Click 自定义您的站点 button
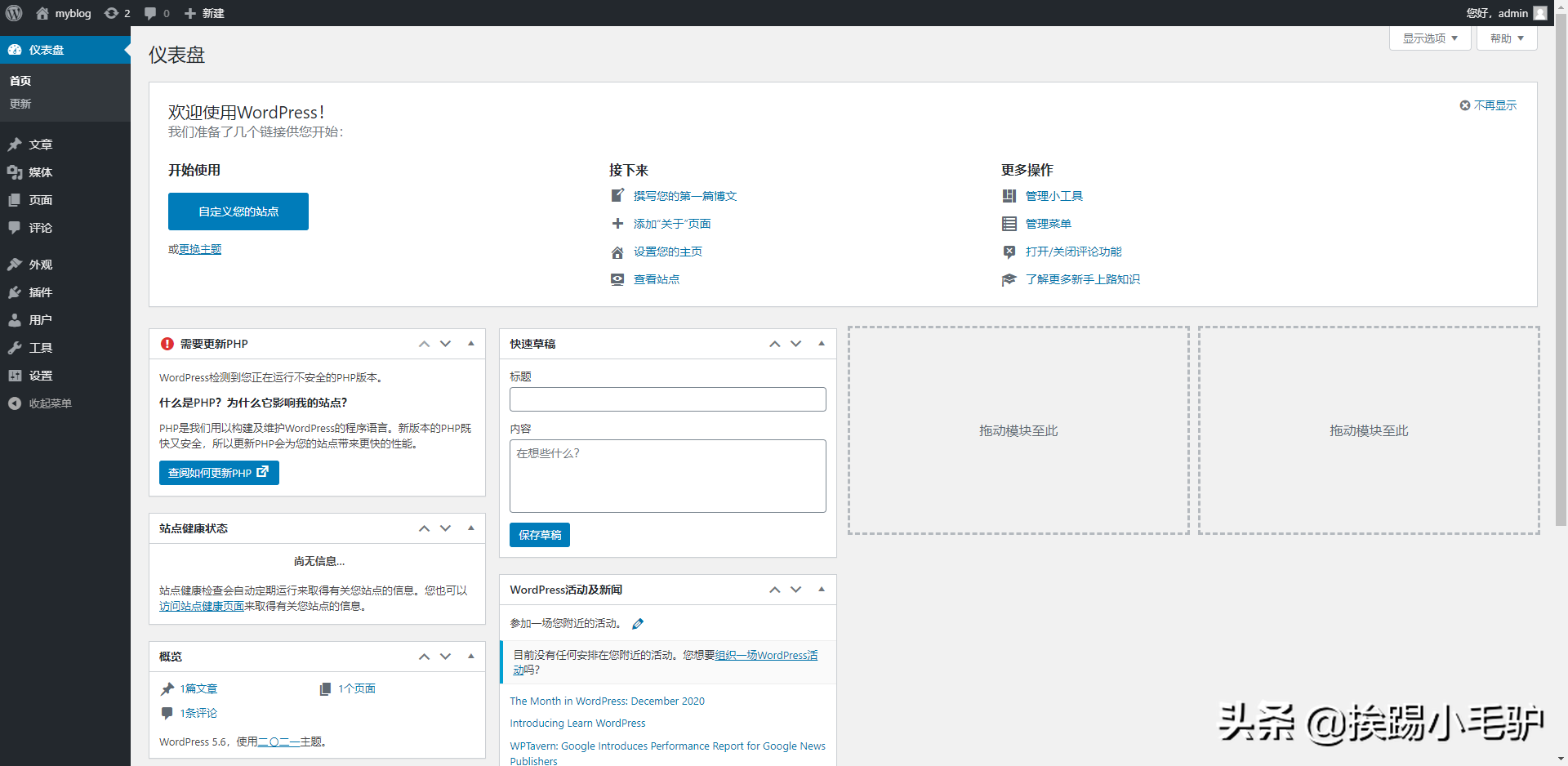Viewport: 1568px width, 766px height. click(238, 212)
